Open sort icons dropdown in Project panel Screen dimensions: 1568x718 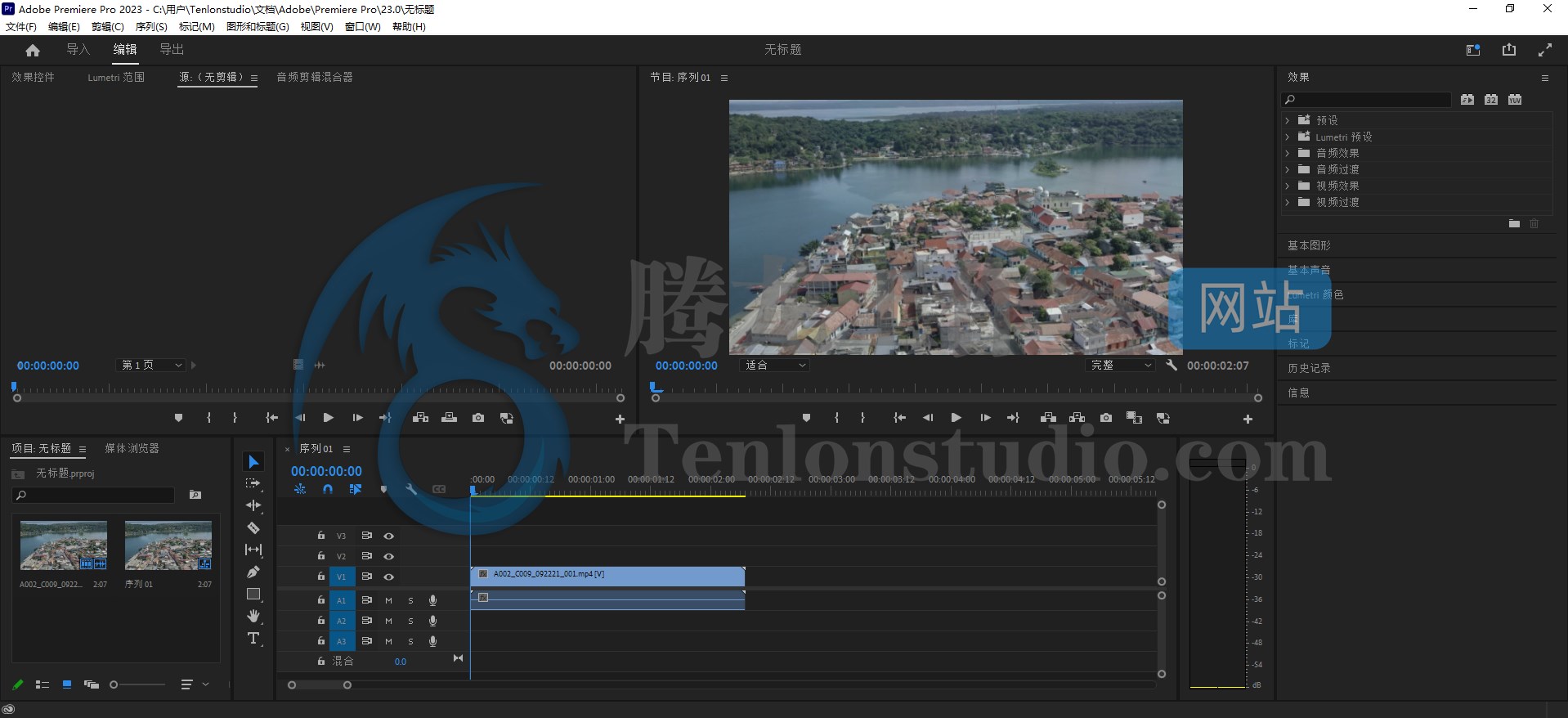[x=195, y=684]
